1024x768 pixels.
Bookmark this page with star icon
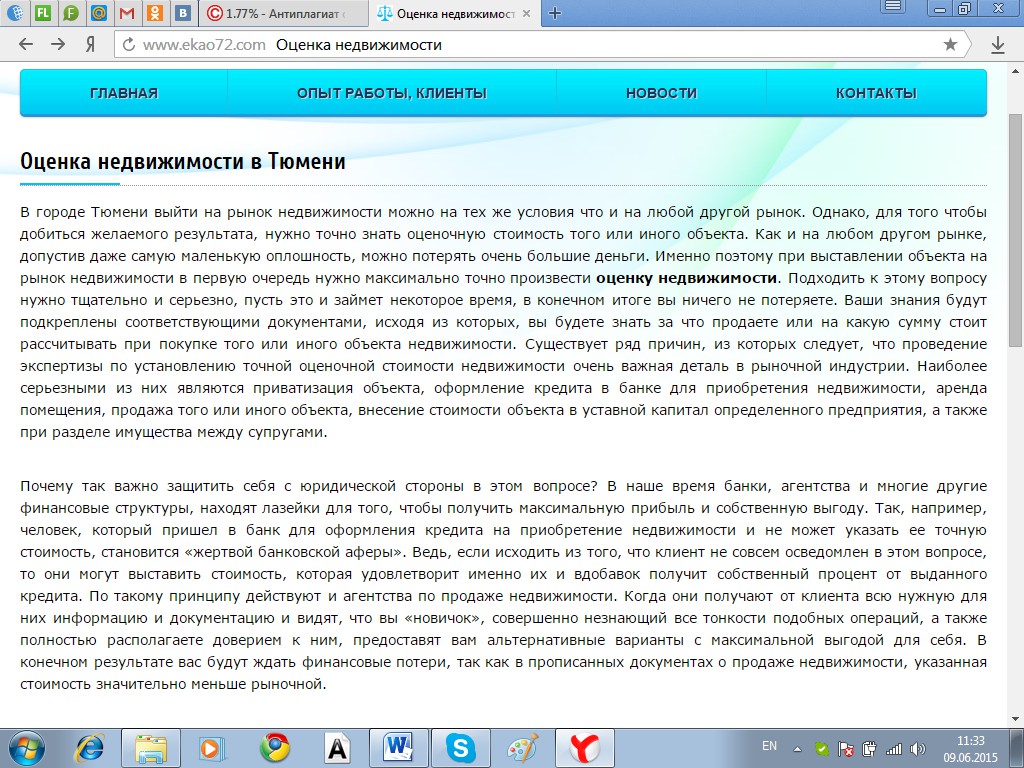[x=950, y=44]
